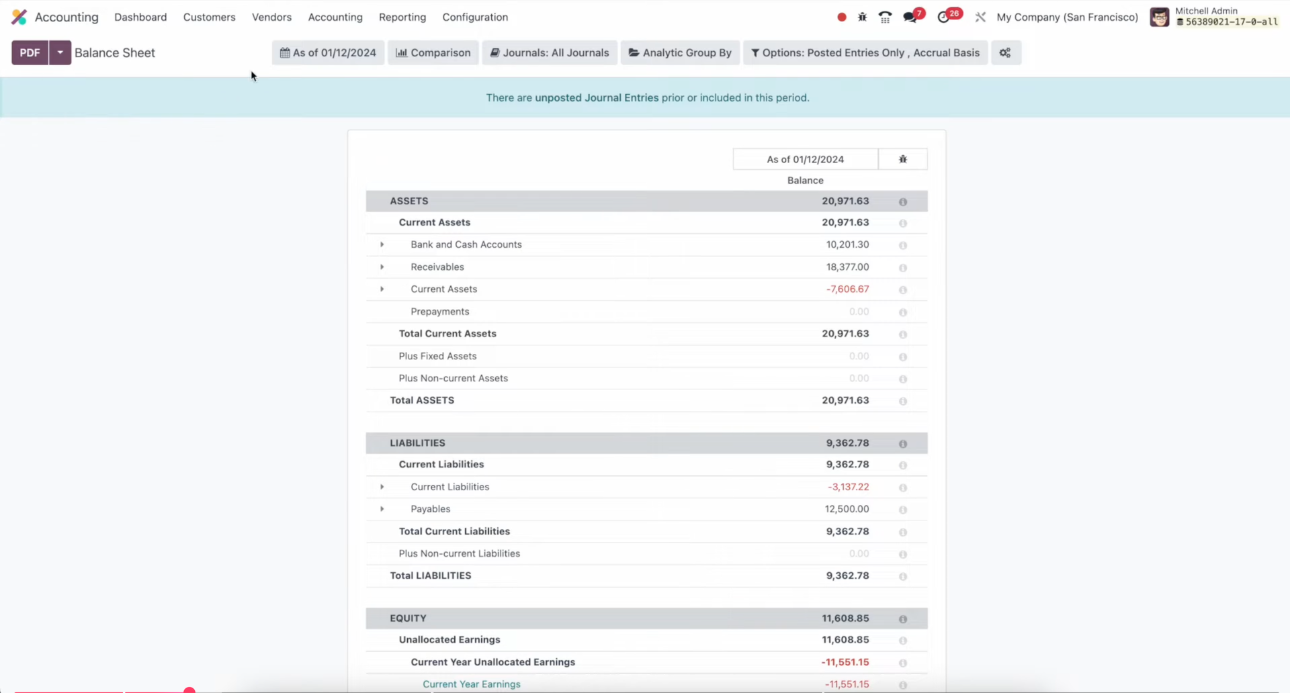1290x693 pixels.
Task: Open the Journals: All Journals filter
Action: pos(550,53)
